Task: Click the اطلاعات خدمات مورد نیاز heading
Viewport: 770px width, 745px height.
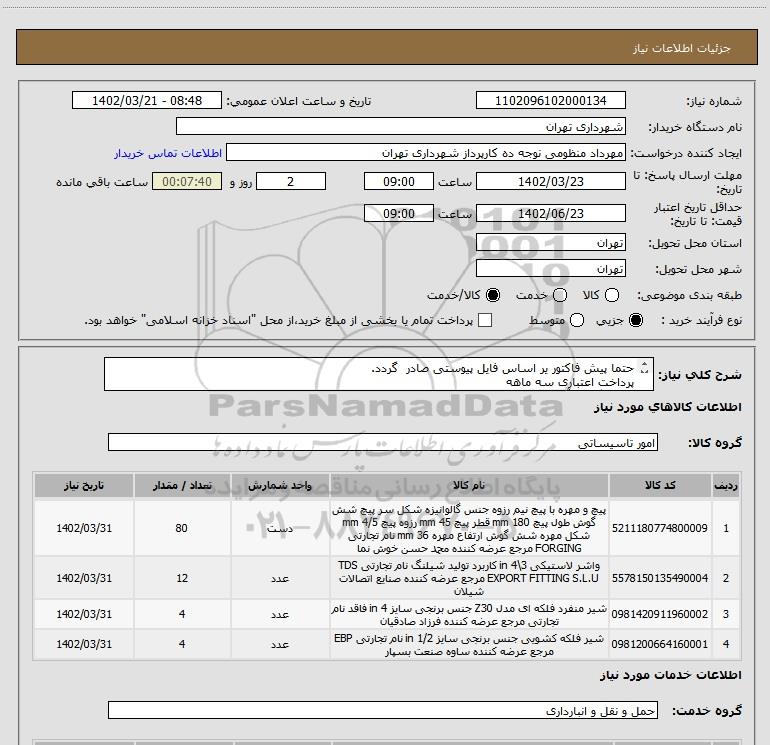Action: click(x=671, y=675)
